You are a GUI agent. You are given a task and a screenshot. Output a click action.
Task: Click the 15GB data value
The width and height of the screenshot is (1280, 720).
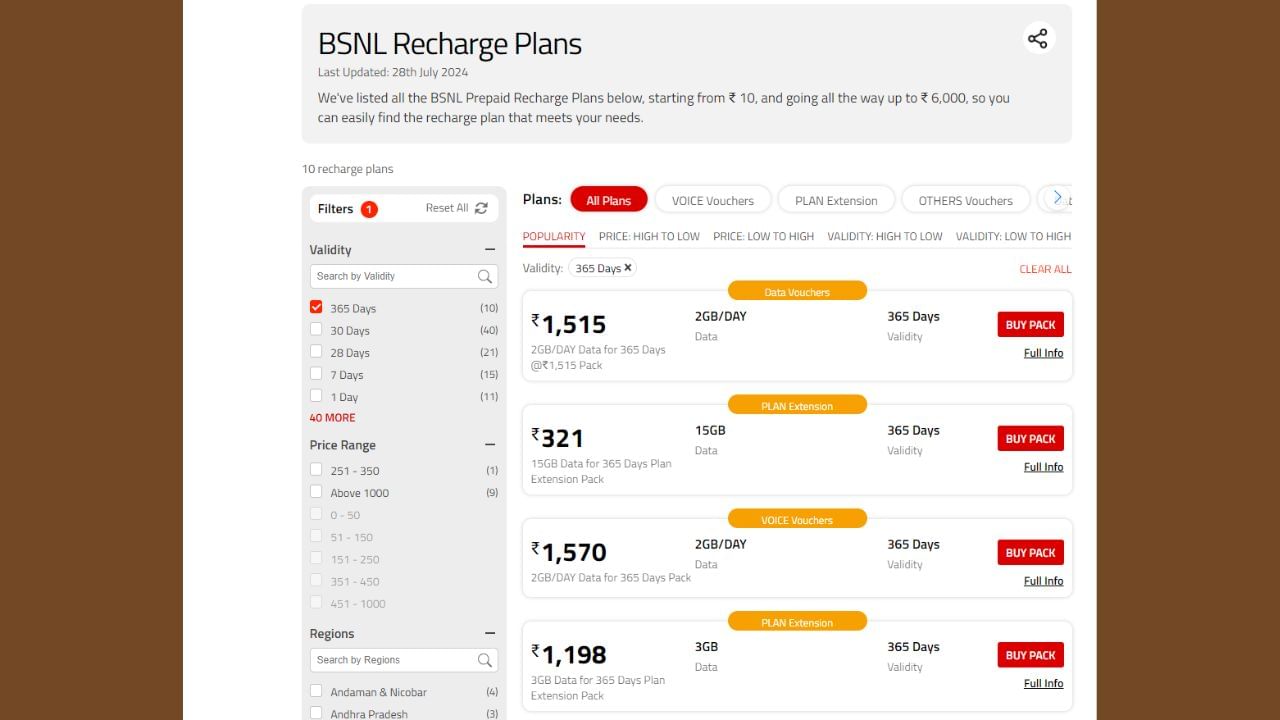(x=710, y=430)
